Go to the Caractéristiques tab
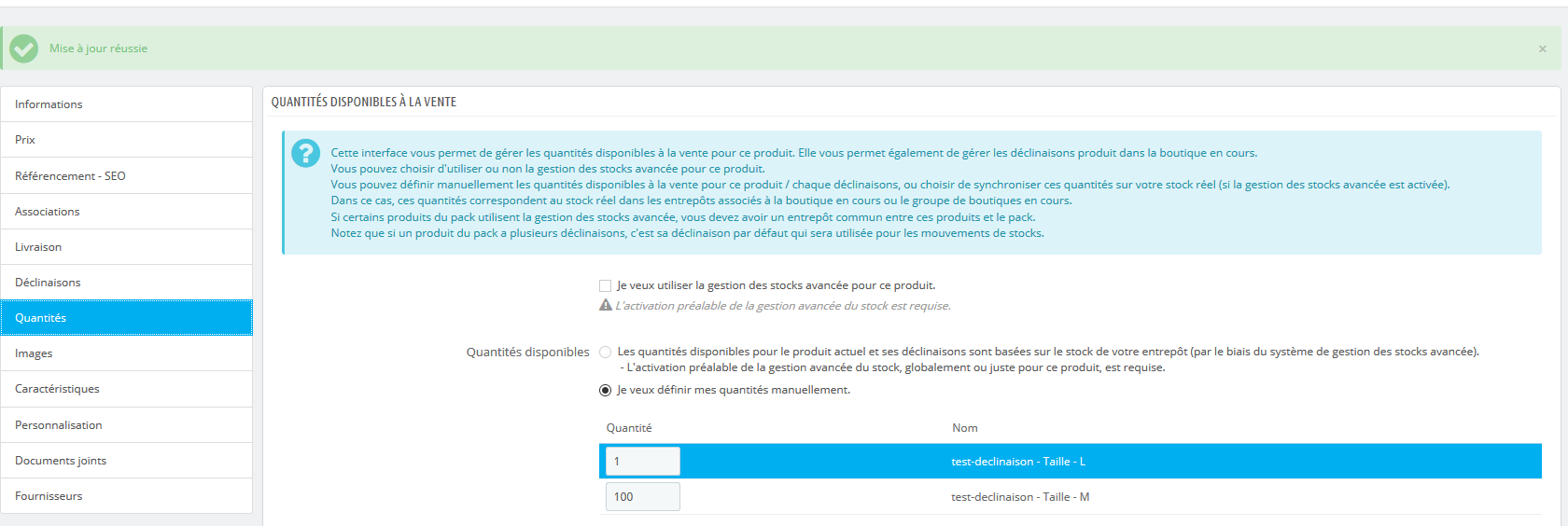Viewport: 1568px width, 526px height. pyautogui.click(x=127, y=389)
